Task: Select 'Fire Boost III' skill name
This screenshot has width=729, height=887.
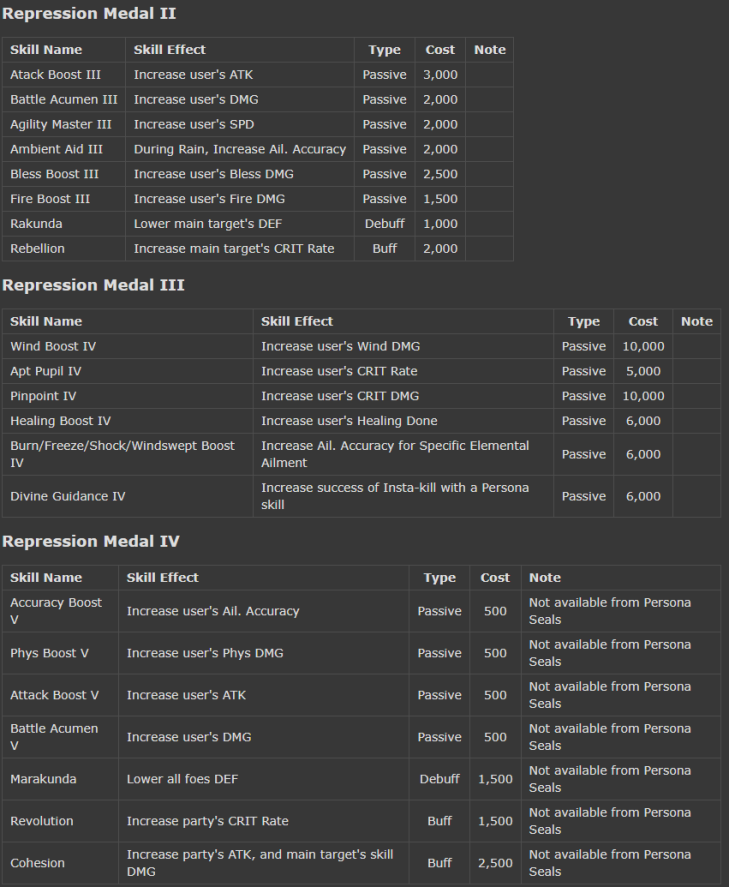Action: 50,199
